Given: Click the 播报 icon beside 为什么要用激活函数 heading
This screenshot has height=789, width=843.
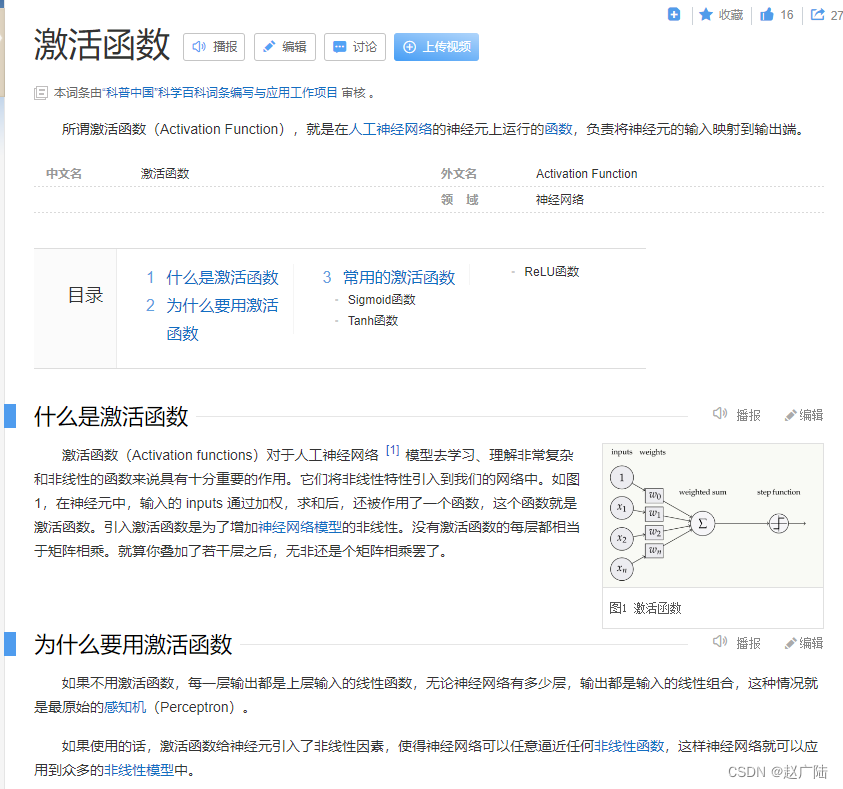Looking at the screenshot, I should coord(720,643).
